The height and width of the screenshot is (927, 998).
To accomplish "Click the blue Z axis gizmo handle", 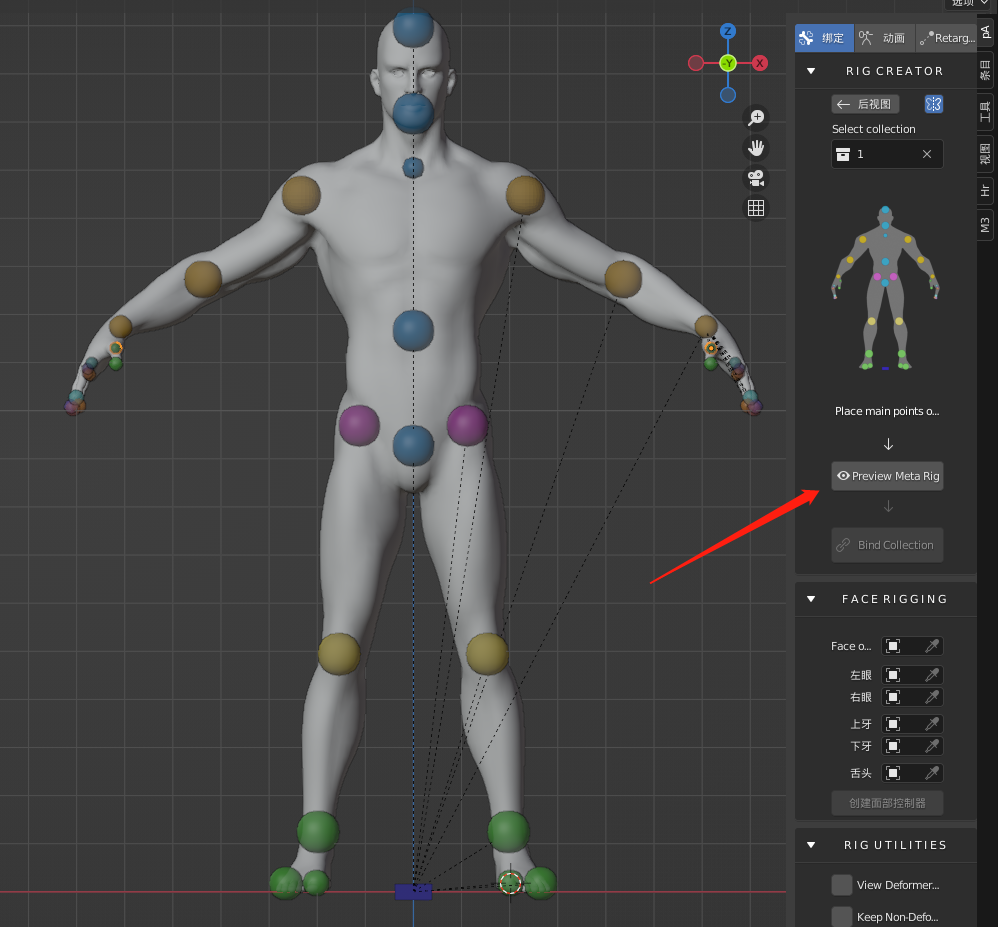I will coord(727,31).
